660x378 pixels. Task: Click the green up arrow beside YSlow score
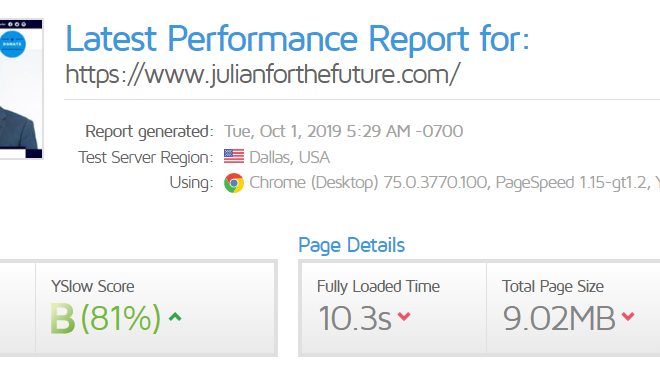click(175, 317)
